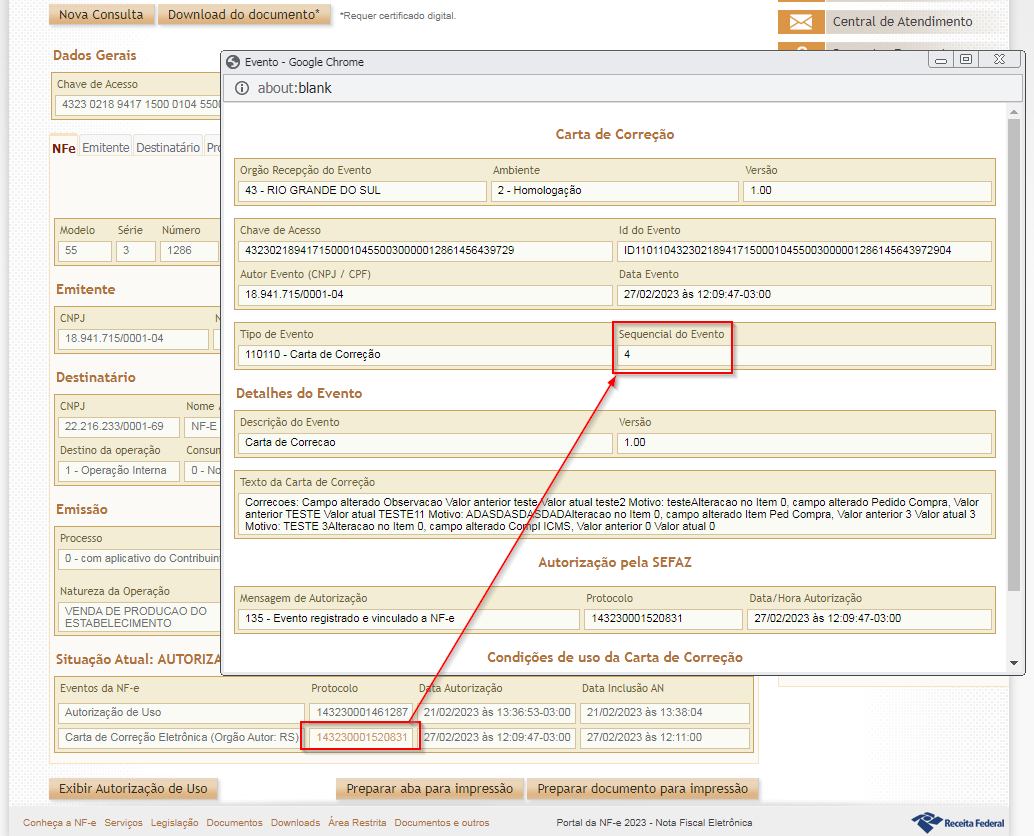Click the Id do Evento value
Viewport: 1034px width, 836px height.
coord(804,251)
